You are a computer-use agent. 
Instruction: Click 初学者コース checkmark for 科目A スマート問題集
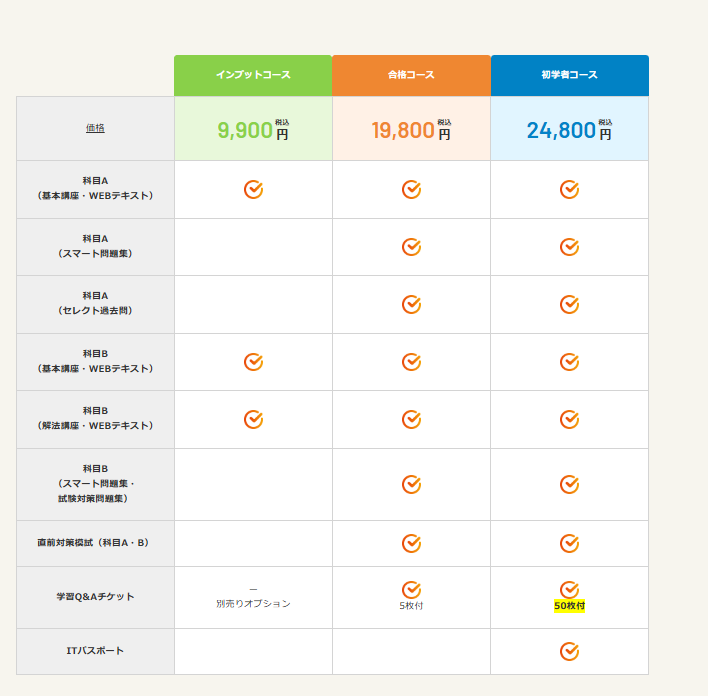(x=569, y=247)
